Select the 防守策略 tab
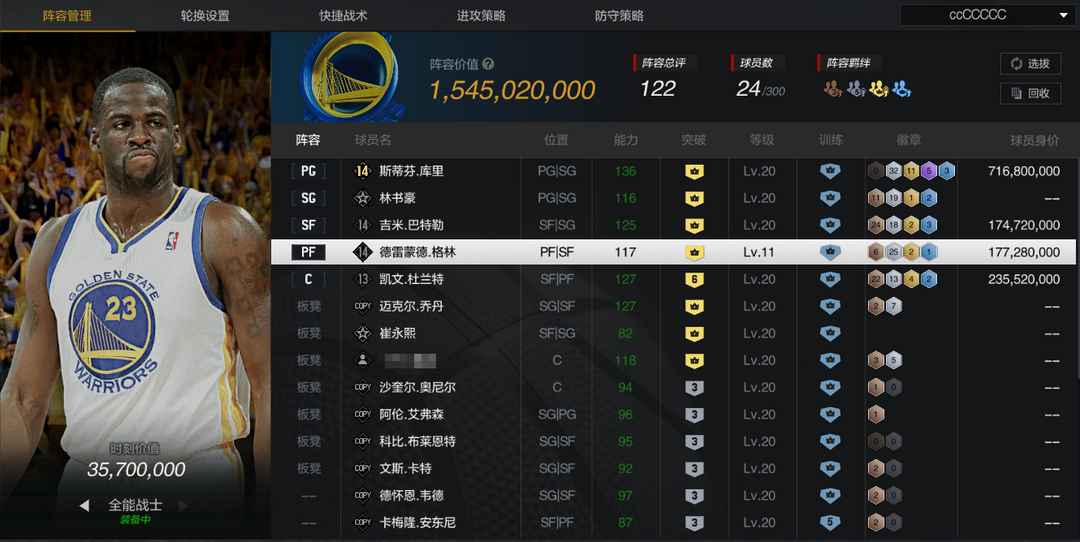The height and width of the screenshot is (542, 1080). click(619, 15)
